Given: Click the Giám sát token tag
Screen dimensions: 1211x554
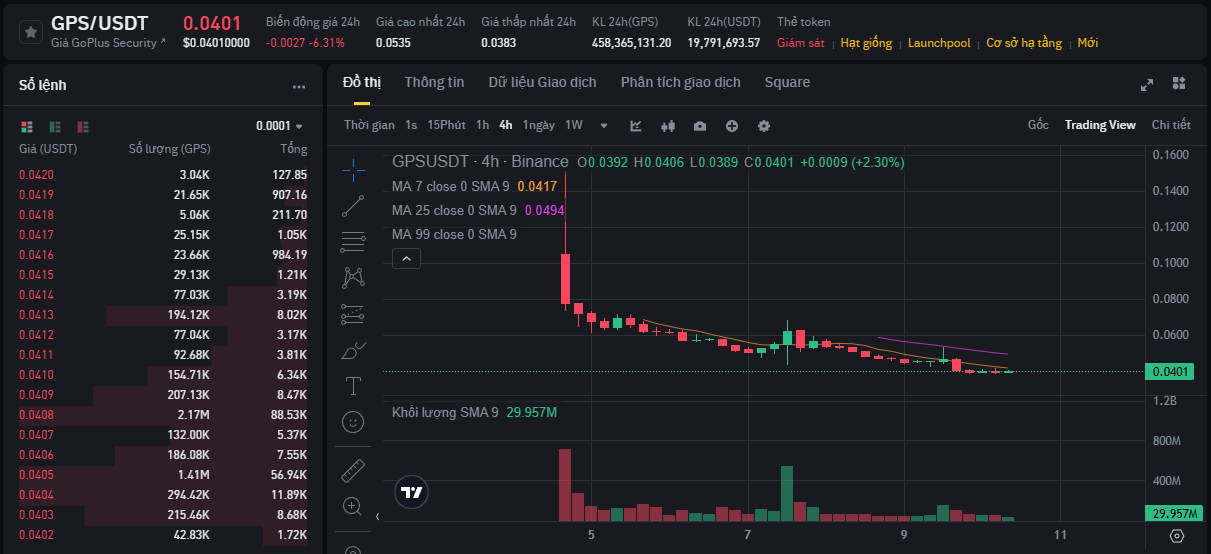Looking at the screenshot, I should [x=801, y=43].
